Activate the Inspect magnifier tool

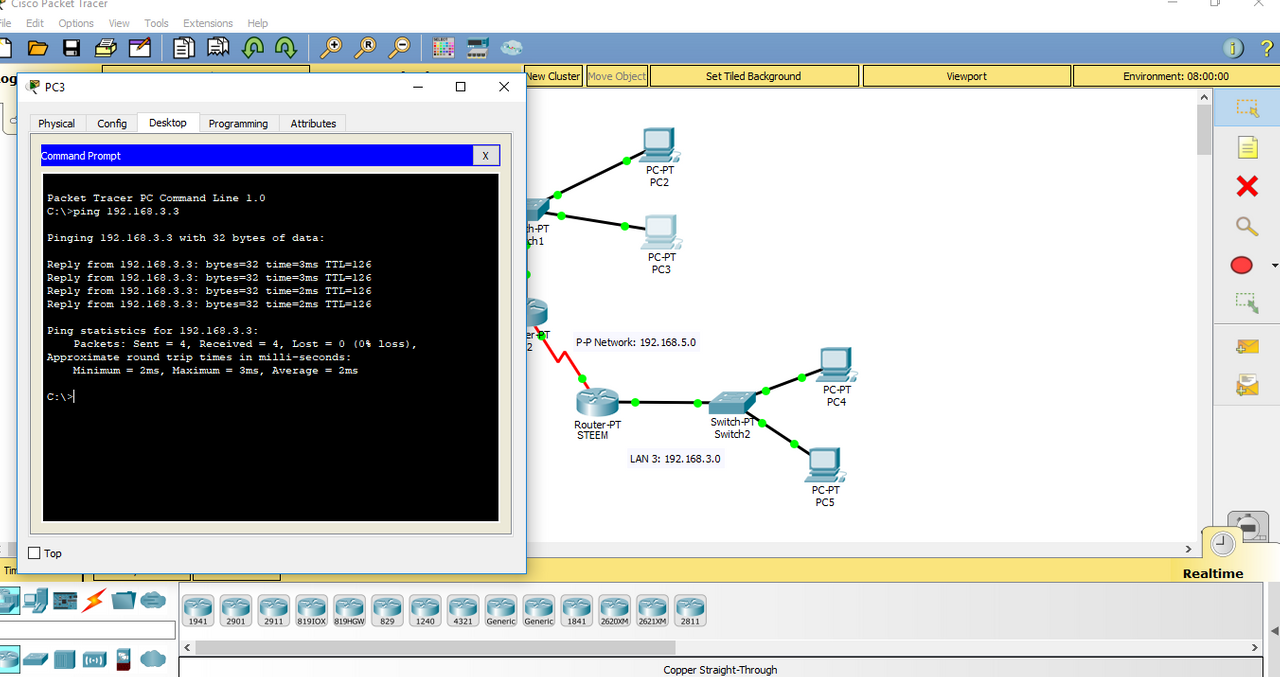tap(1247, 226)
